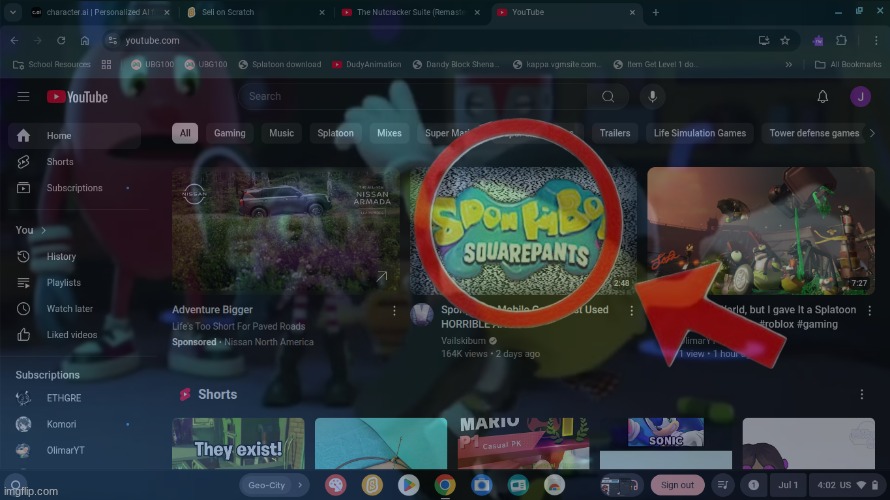Open School Resources bookmark folder

[52, 65]
